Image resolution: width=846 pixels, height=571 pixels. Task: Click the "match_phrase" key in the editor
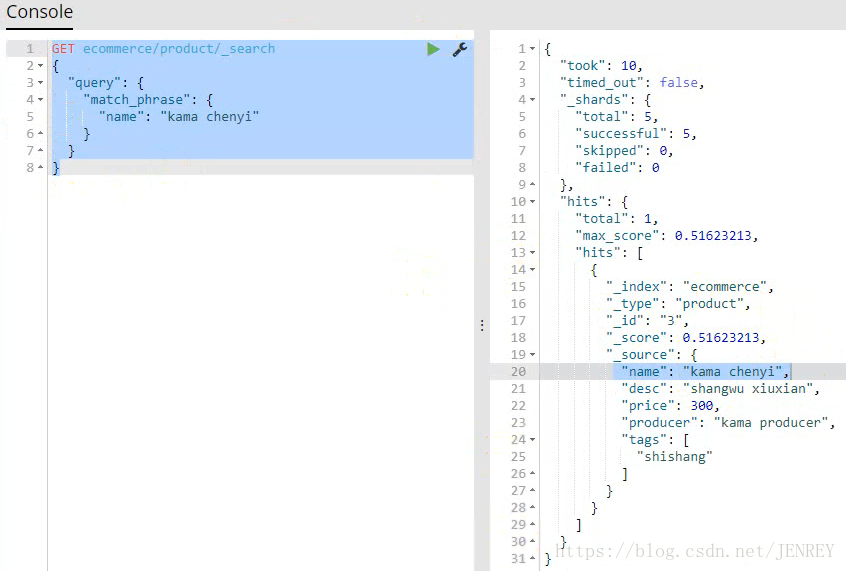[137, 100]
